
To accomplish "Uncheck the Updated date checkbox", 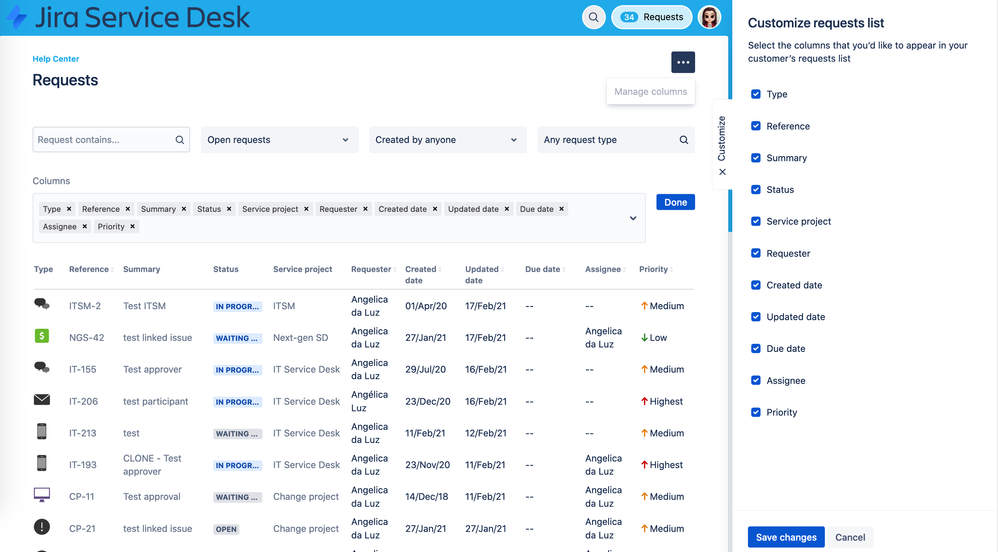I will [756, 317].
